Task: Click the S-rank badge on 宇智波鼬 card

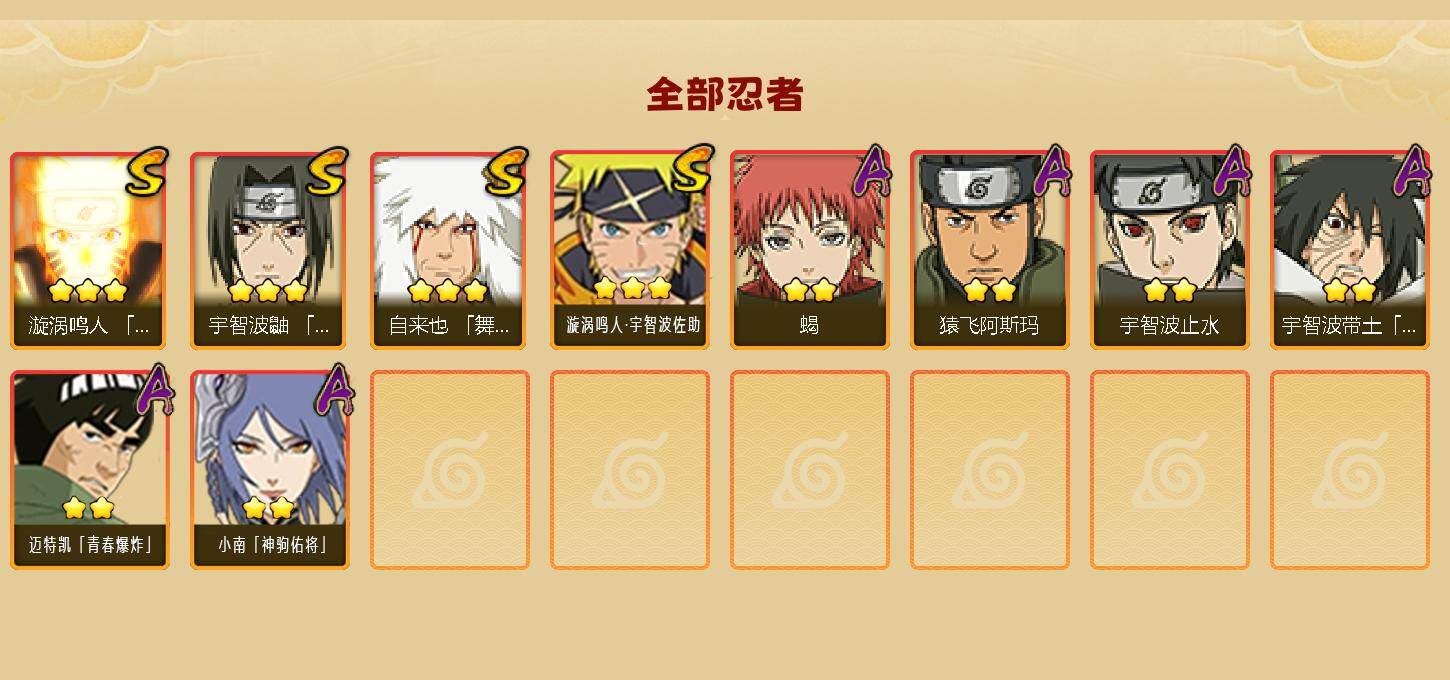Action: (326, 173)
